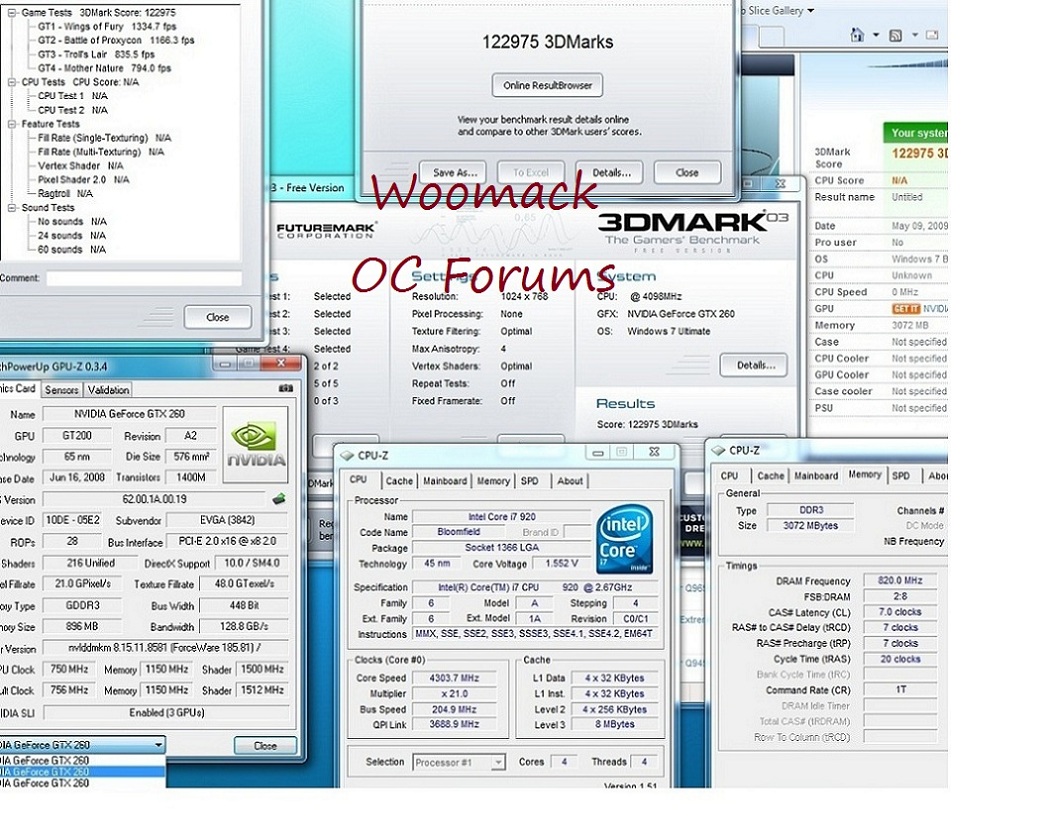Open SPD tab in the memory timings CPU-Z window

tap(901, 476)
